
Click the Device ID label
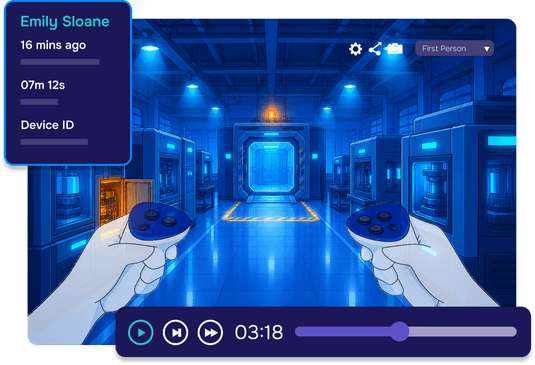47,125
